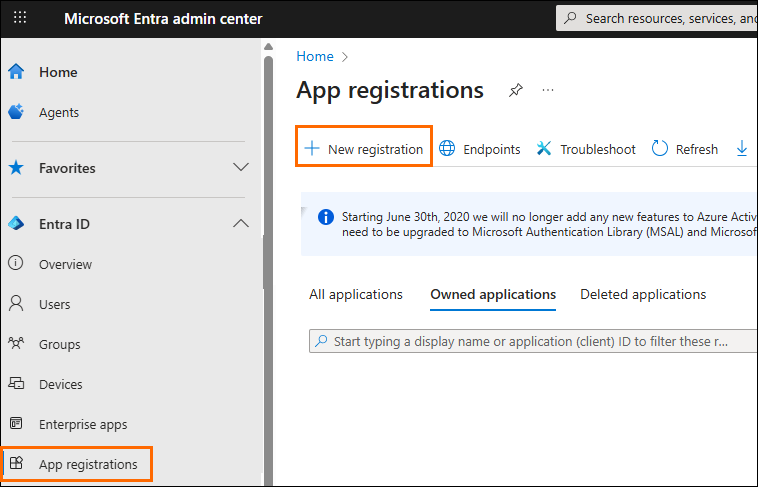Click the Endpoints toolbar button
This screenshot has height=487, width=758.
tap(480, 148)
